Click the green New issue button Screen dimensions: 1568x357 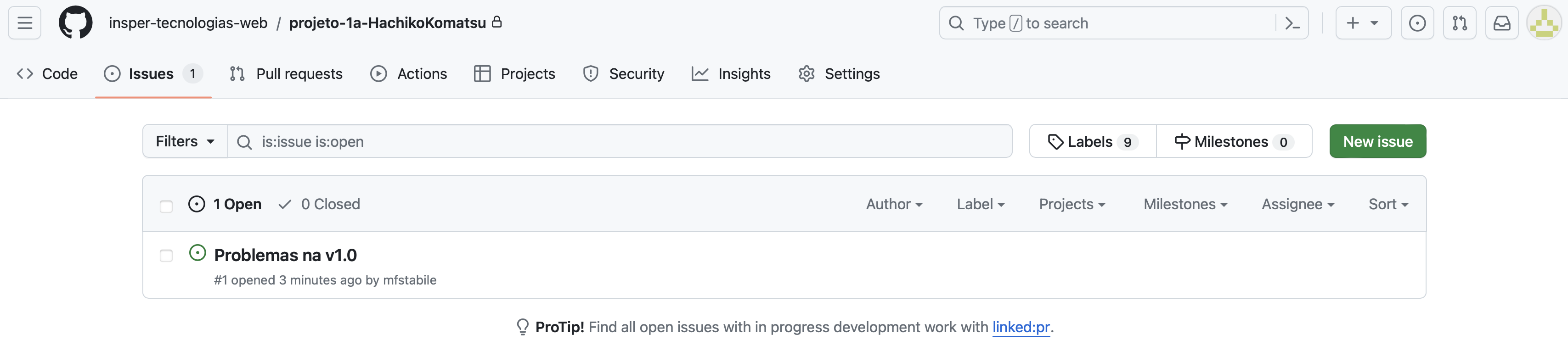(1377, 142)
